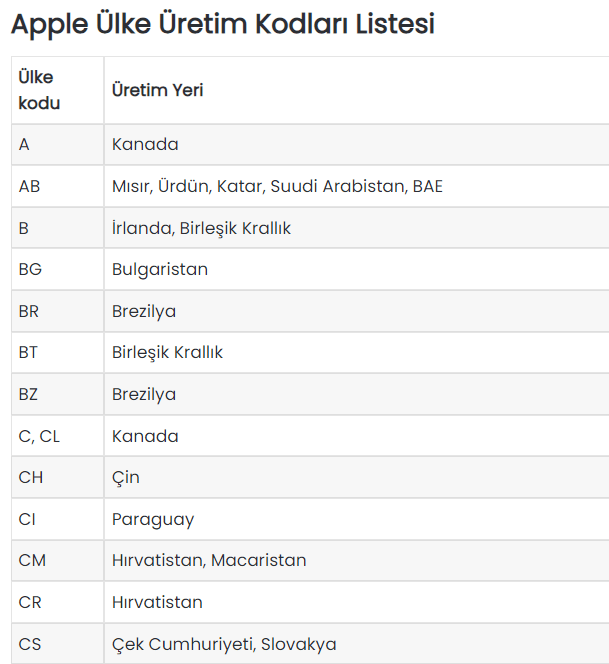Click the Kanada cell in row A
Image resolution: width=609 pixels, height=664 pixels.
coord(357,145)
